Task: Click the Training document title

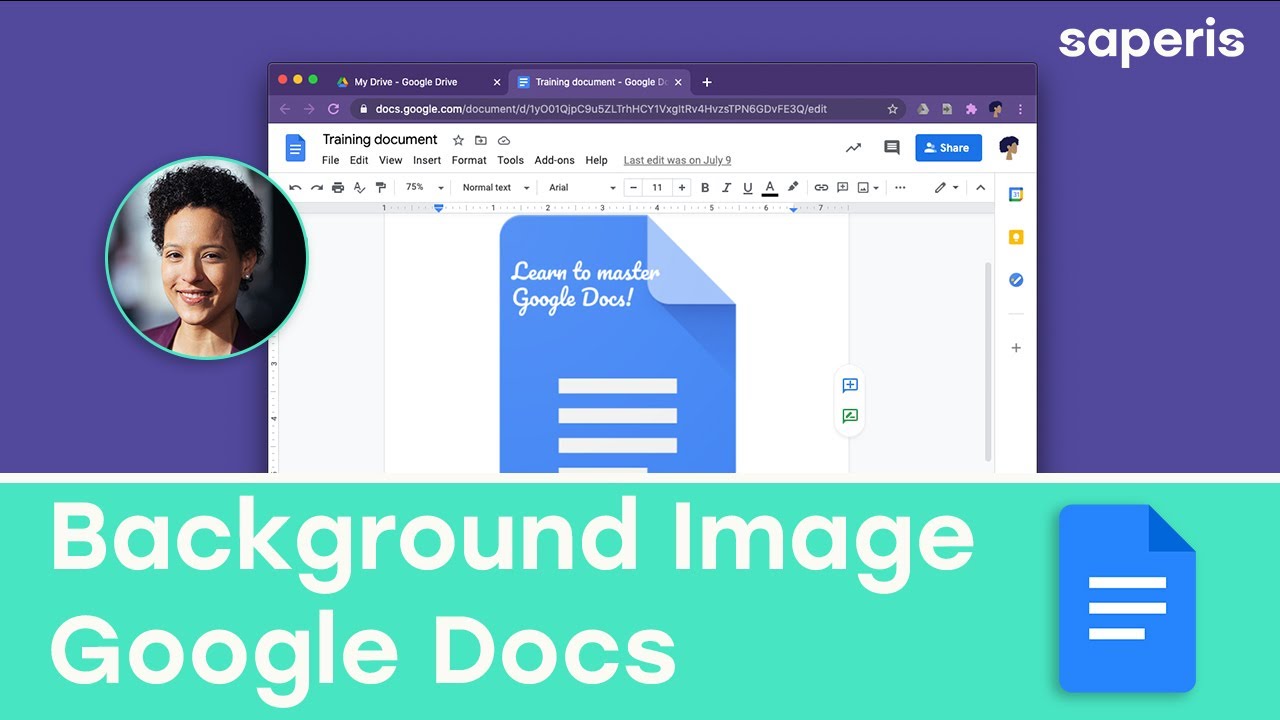Action: 380,140
